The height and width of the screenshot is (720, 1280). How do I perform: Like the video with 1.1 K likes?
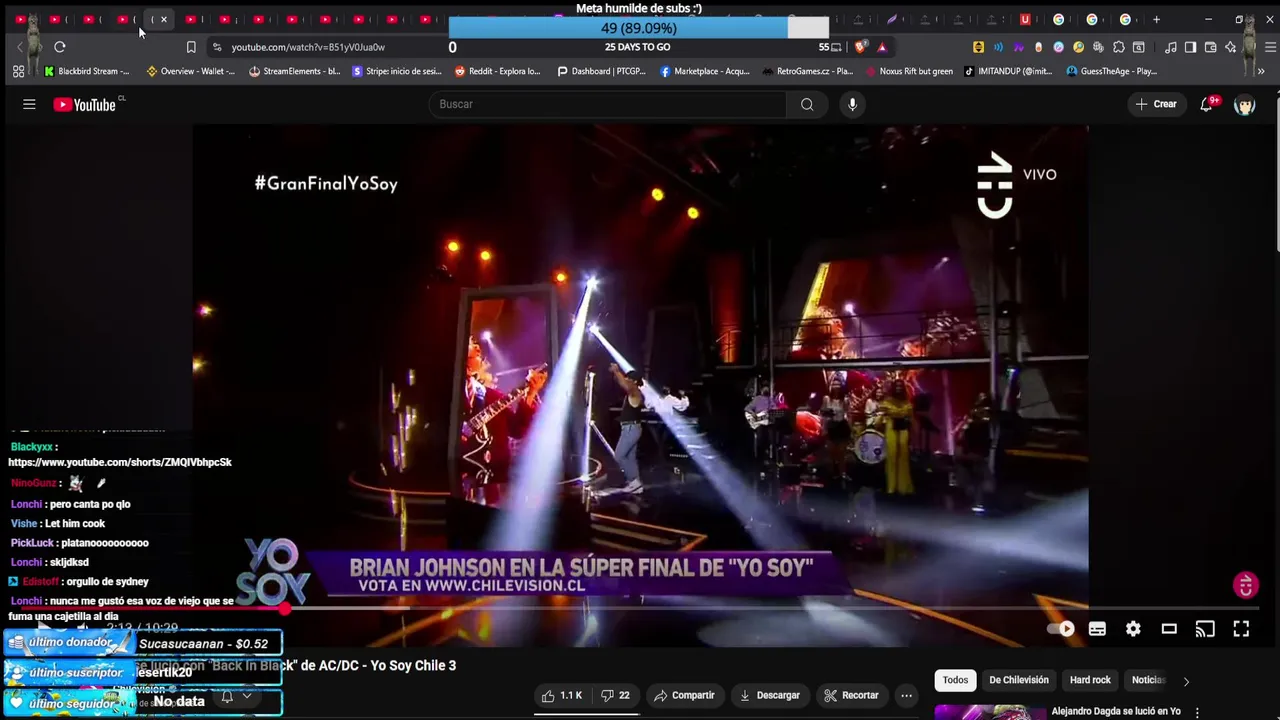(x=561, y=695)
